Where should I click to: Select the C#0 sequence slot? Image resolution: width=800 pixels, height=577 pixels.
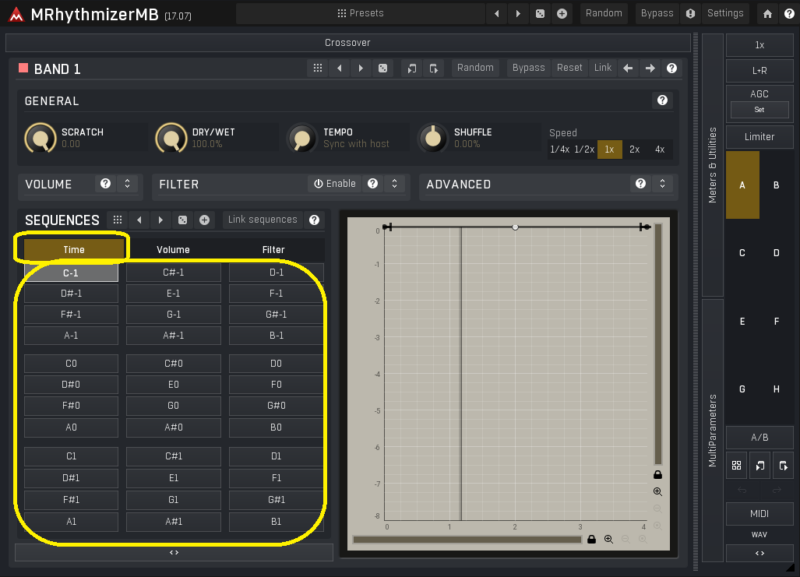[173, 364]
